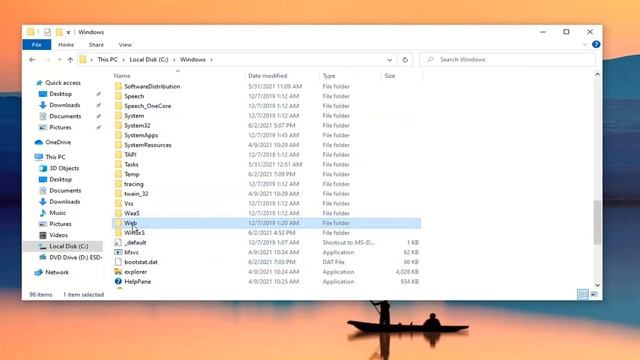Open 3D Objects under This PC
Image resolution: width=640 pixels, height=360 pixels.
point(64,168)
